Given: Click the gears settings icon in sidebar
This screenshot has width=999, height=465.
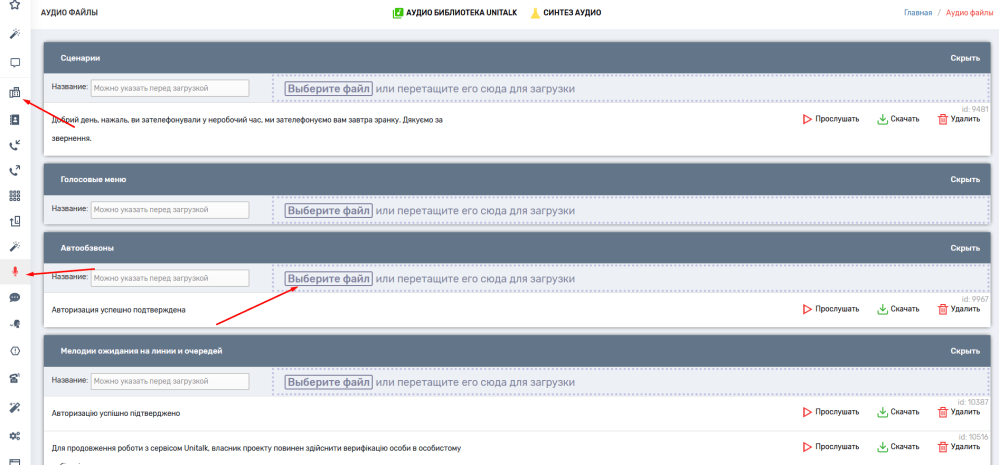Looking at the screenshot, I should [15, 436].
